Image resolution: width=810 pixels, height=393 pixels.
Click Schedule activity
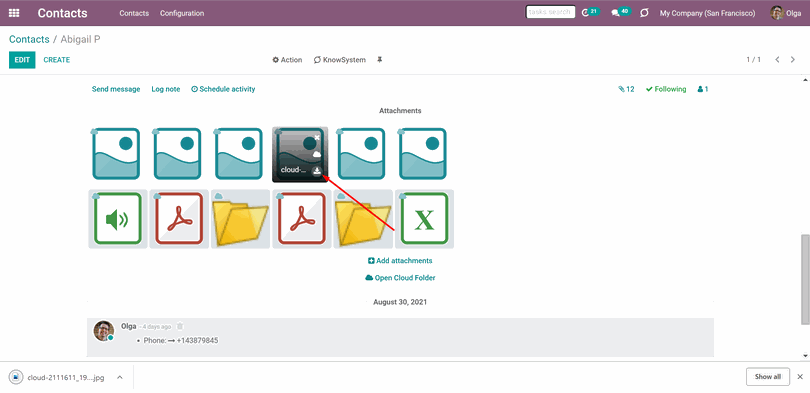(223, 89)
